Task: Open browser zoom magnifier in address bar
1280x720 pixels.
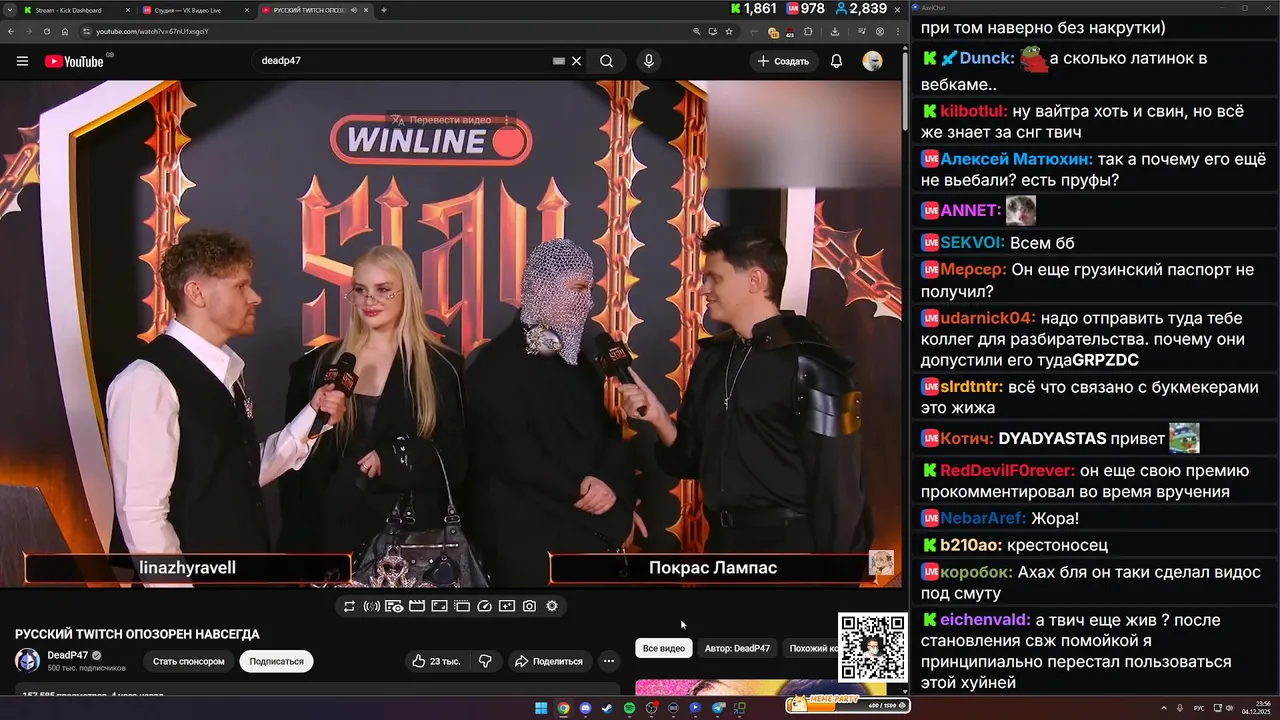Action: pos(697,32)
